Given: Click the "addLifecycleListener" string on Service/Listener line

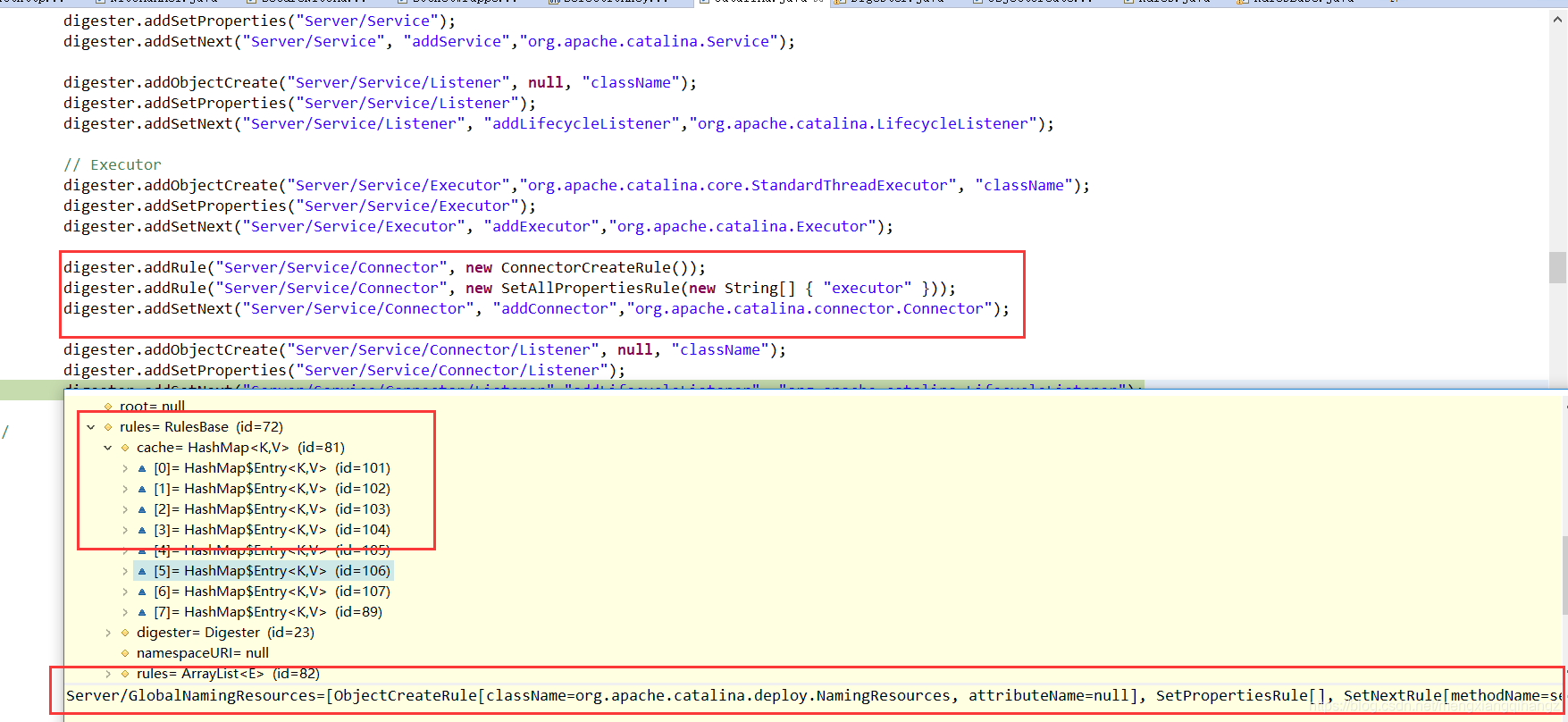Looking at the screenshot, I should point(582,124).
